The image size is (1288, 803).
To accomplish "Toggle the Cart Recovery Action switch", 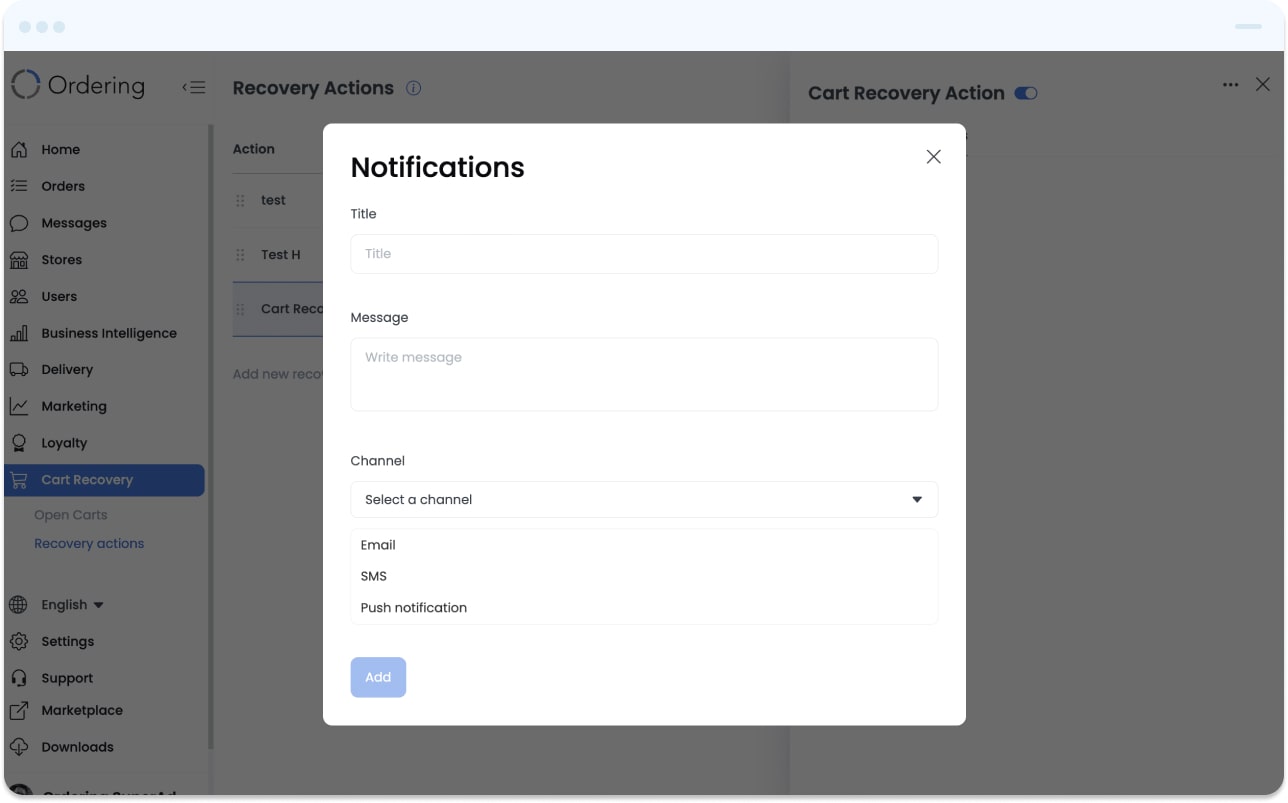I will tap(1026, 93).
